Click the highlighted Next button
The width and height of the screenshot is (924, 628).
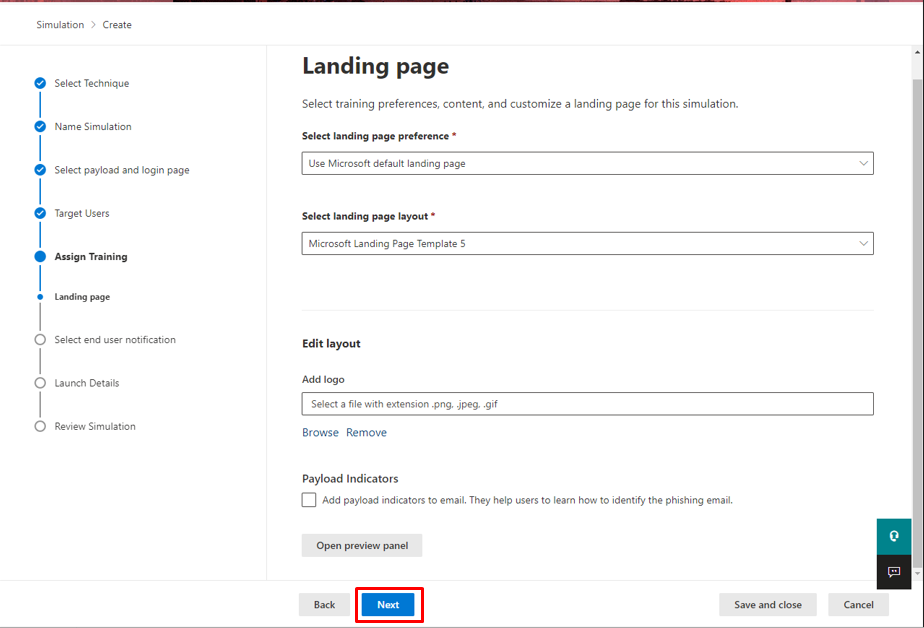[x=389, y=604]
